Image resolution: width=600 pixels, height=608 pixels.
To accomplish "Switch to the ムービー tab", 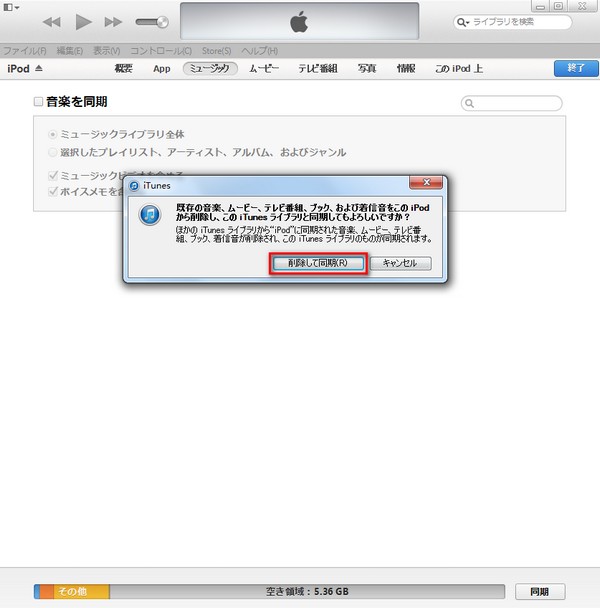I will [264, 69].
